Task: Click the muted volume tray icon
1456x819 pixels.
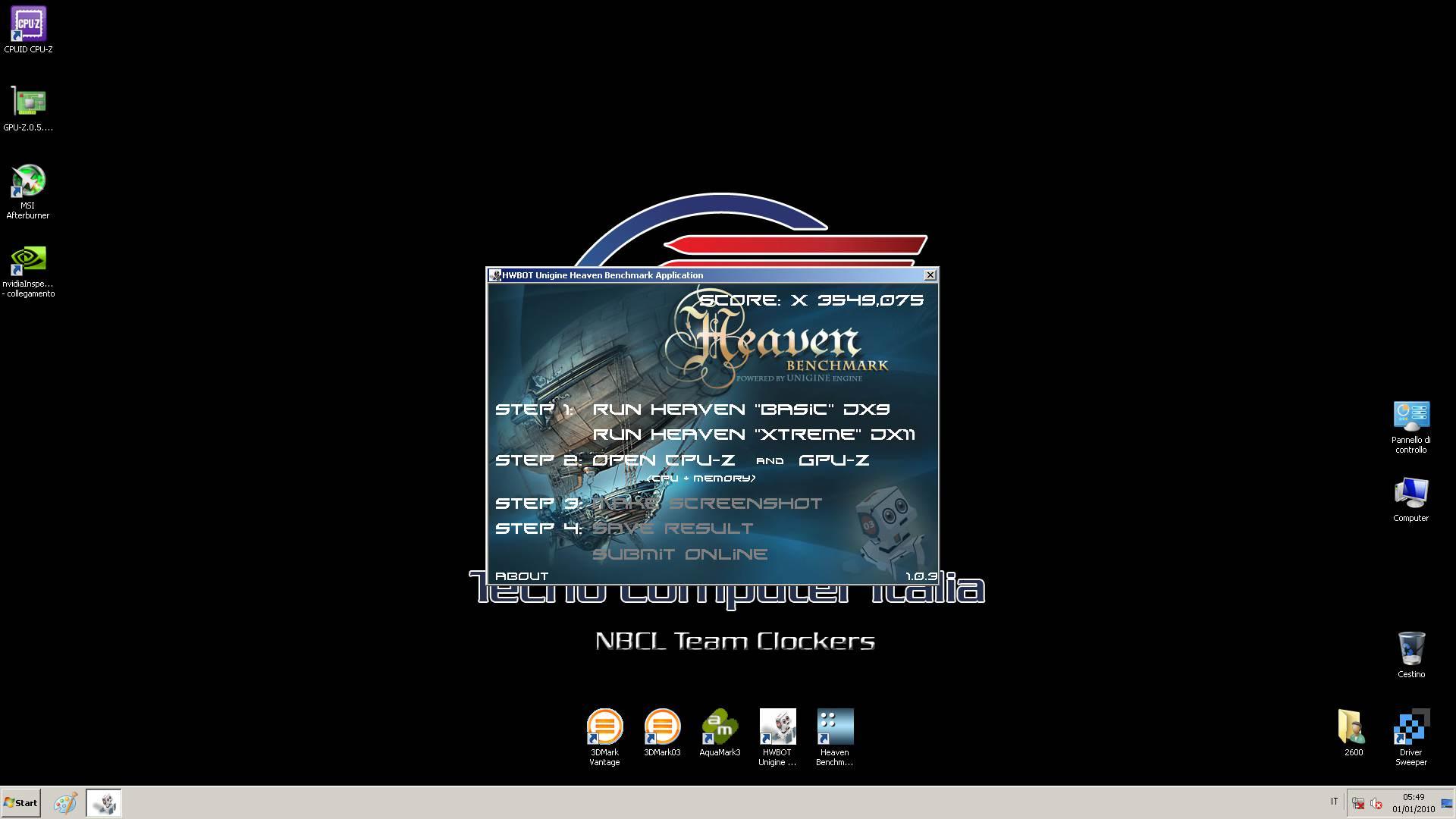Action: (x=1376, y=803)
